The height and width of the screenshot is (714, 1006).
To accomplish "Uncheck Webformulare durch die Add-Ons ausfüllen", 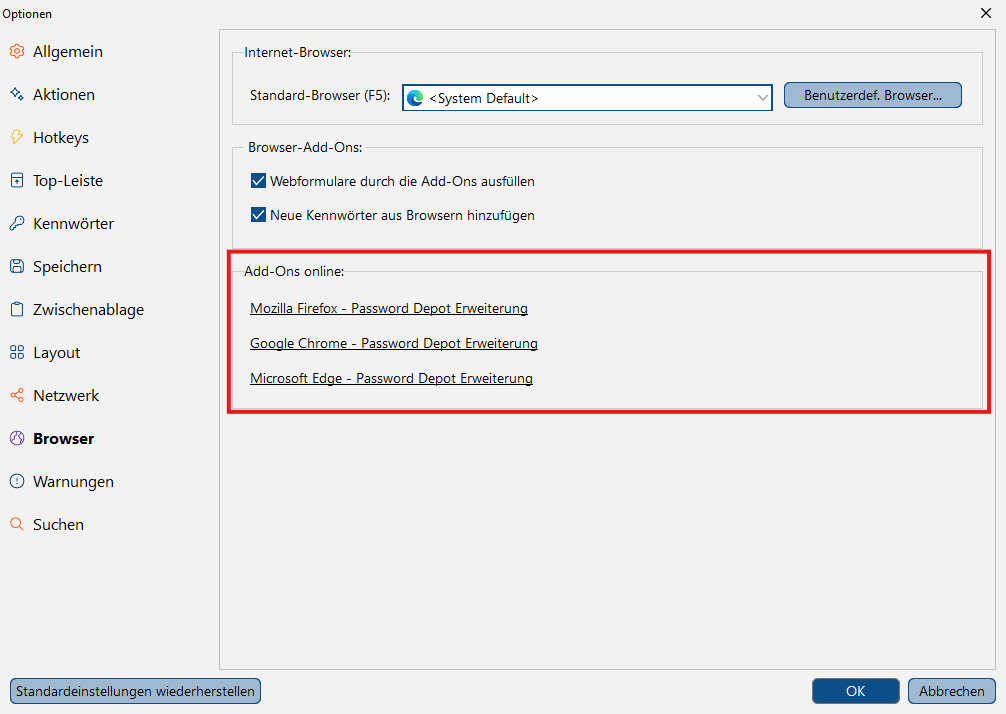I will [x=258, y=181].
